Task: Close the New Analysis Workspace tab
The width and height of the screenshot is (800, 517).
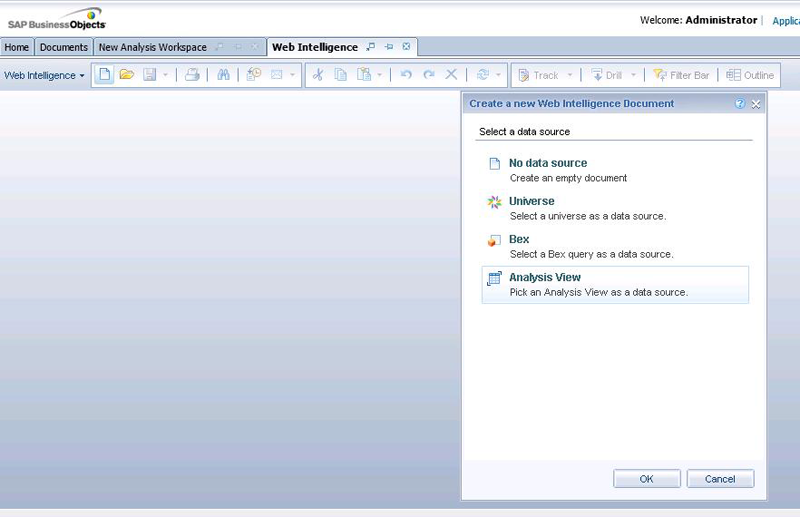Action: (x=254, y=47)
